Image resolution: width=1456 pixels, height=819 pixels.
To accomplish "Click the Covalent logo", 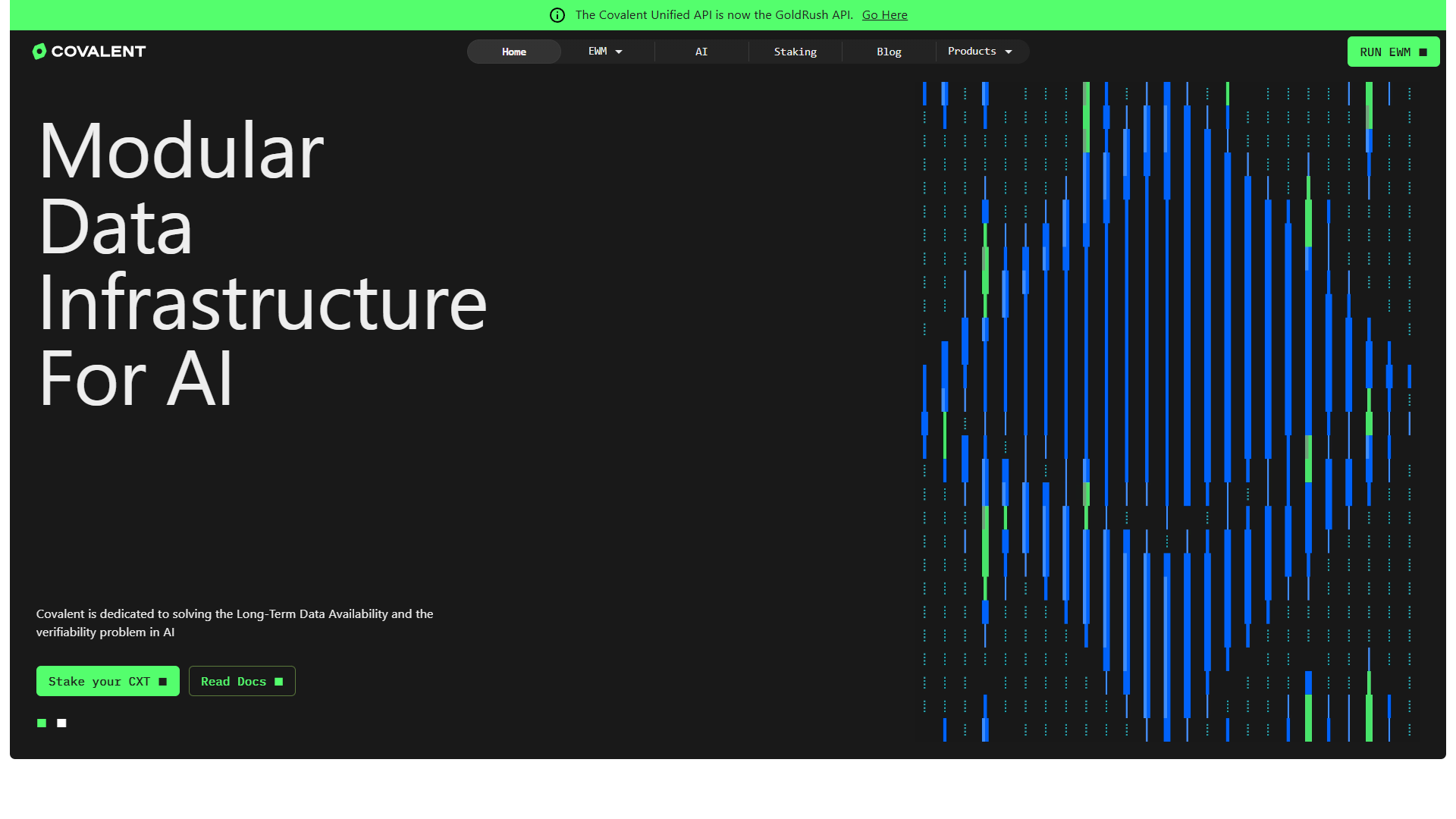I will click(89, 51).
